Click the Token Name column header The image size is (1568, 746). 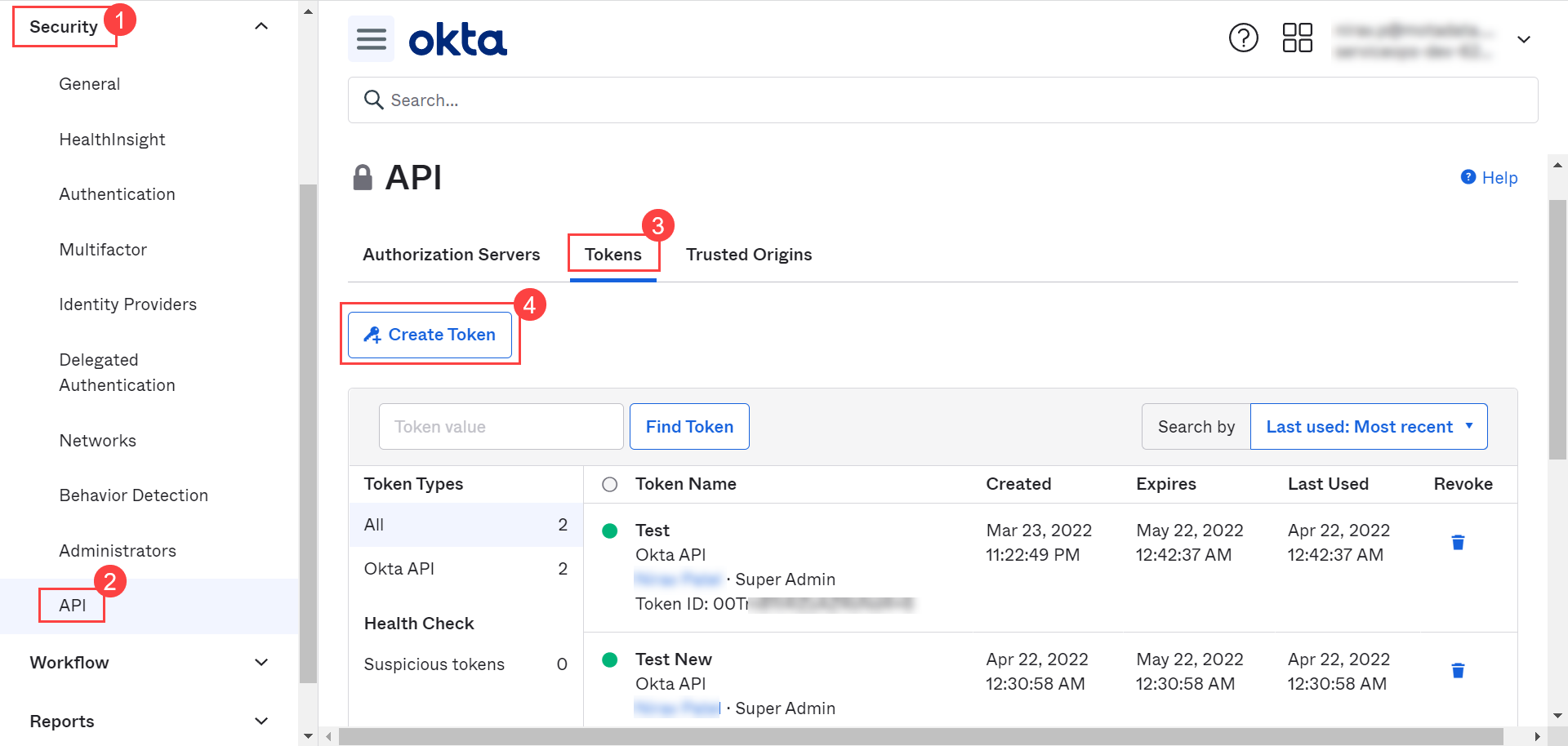pos(686,484)
